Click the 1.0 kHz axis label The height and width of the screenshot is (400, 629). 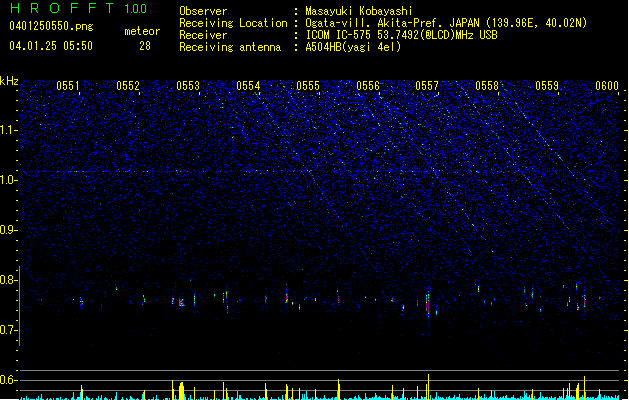click(9, 180)
